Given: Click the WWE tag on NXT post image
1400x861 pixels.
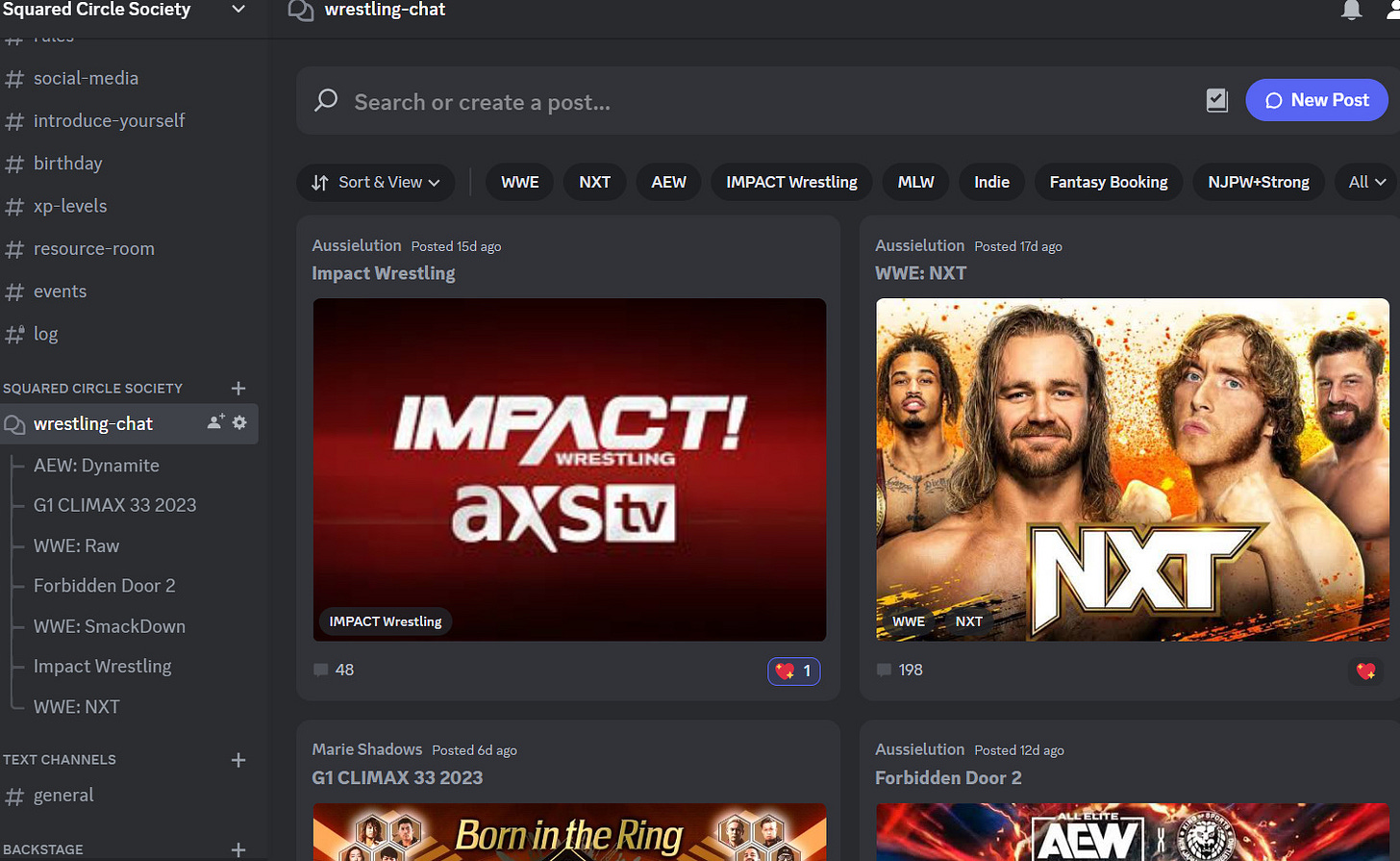Looking at the screenshot, I should pyautogui.click(x=908, y=621).
